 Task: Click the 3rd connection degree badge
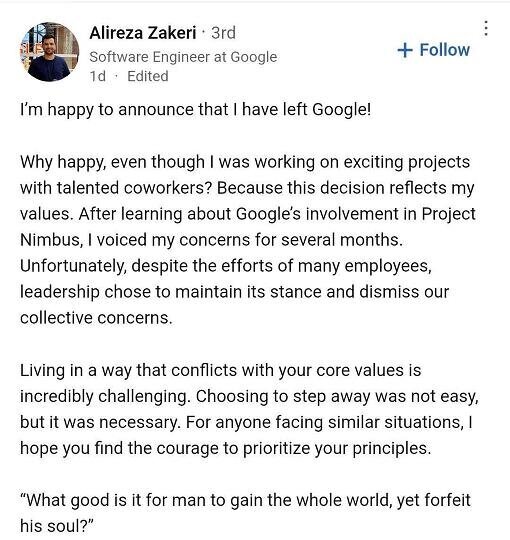pyautogui.click(x=223, y=33)
